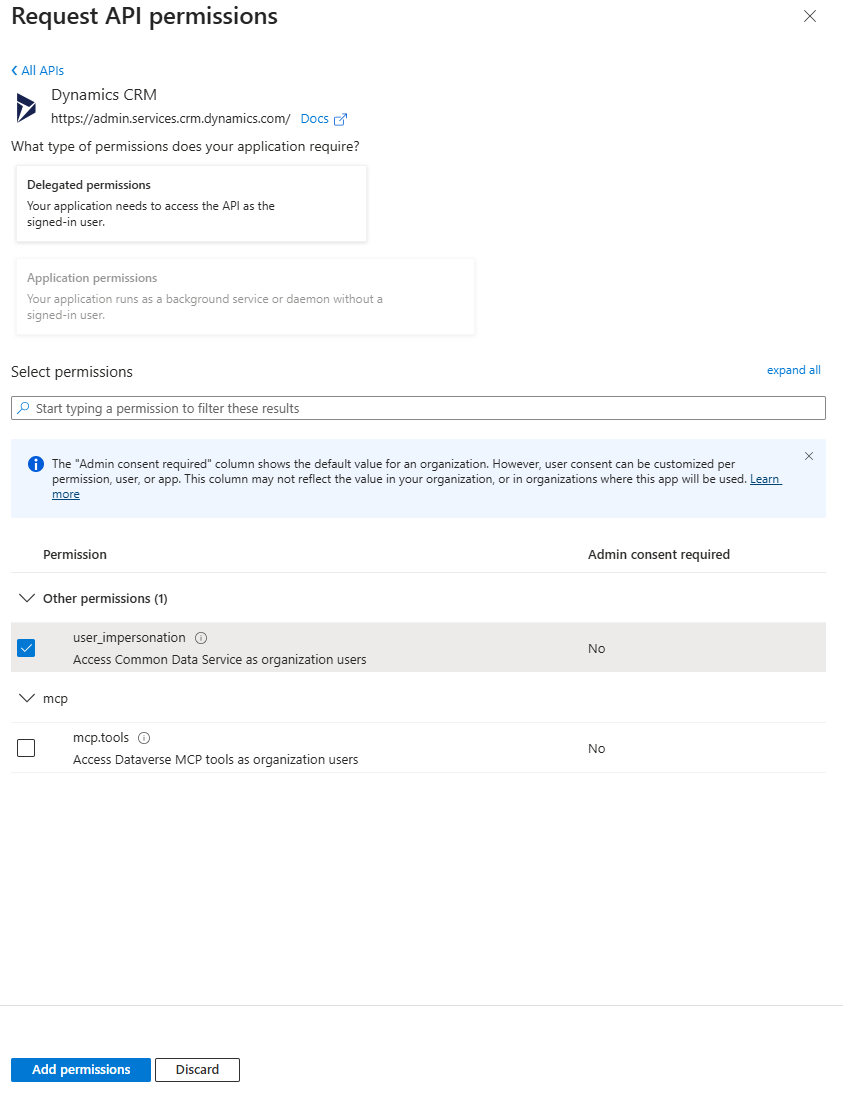
Task: Click the Docs external link icon
Action: click(340, 119)
